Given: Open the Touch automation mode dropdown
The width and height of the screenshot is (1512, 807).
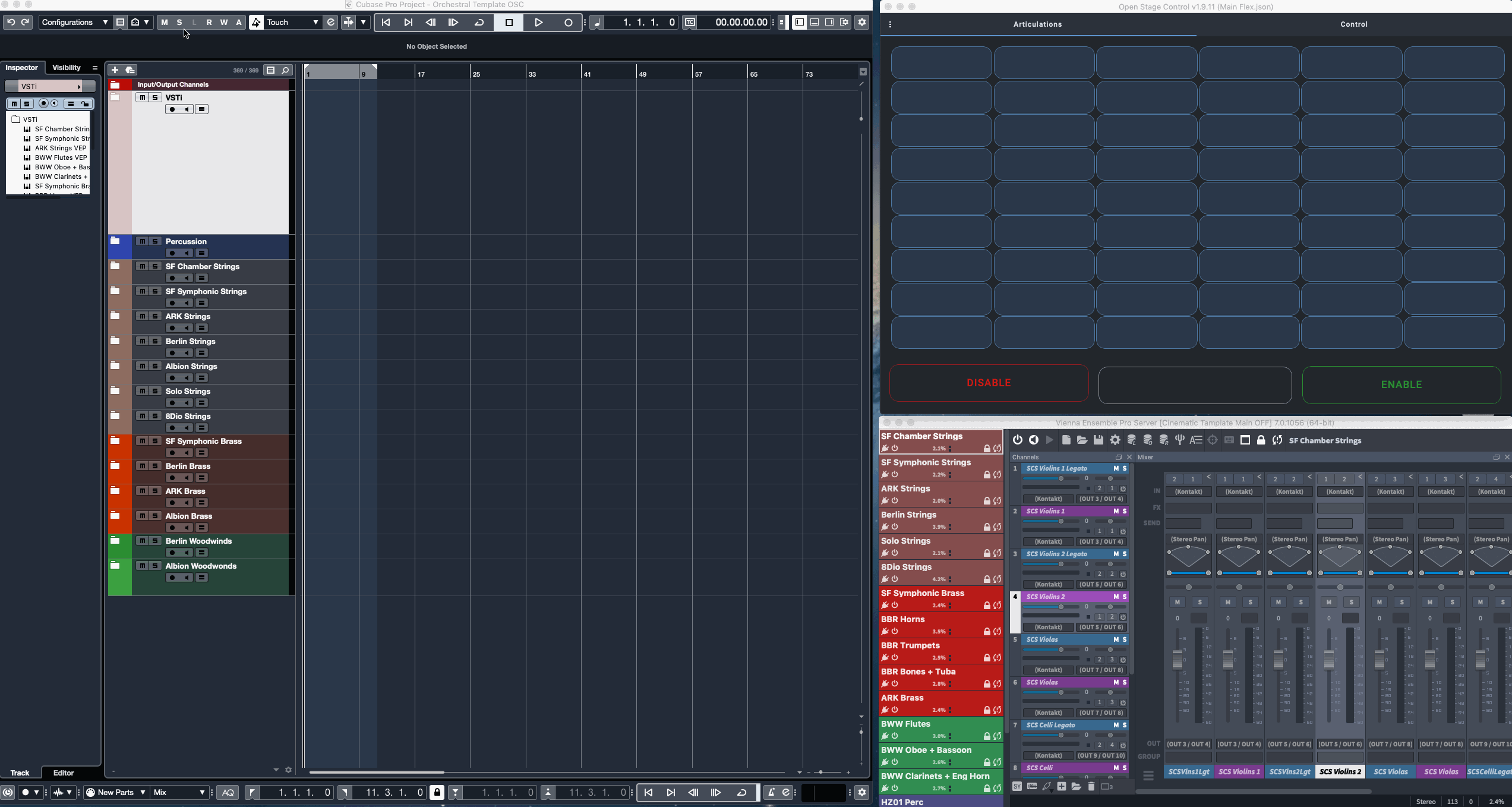Looking at the screenshot, I should pyautogui.click(x=292, y=23).
